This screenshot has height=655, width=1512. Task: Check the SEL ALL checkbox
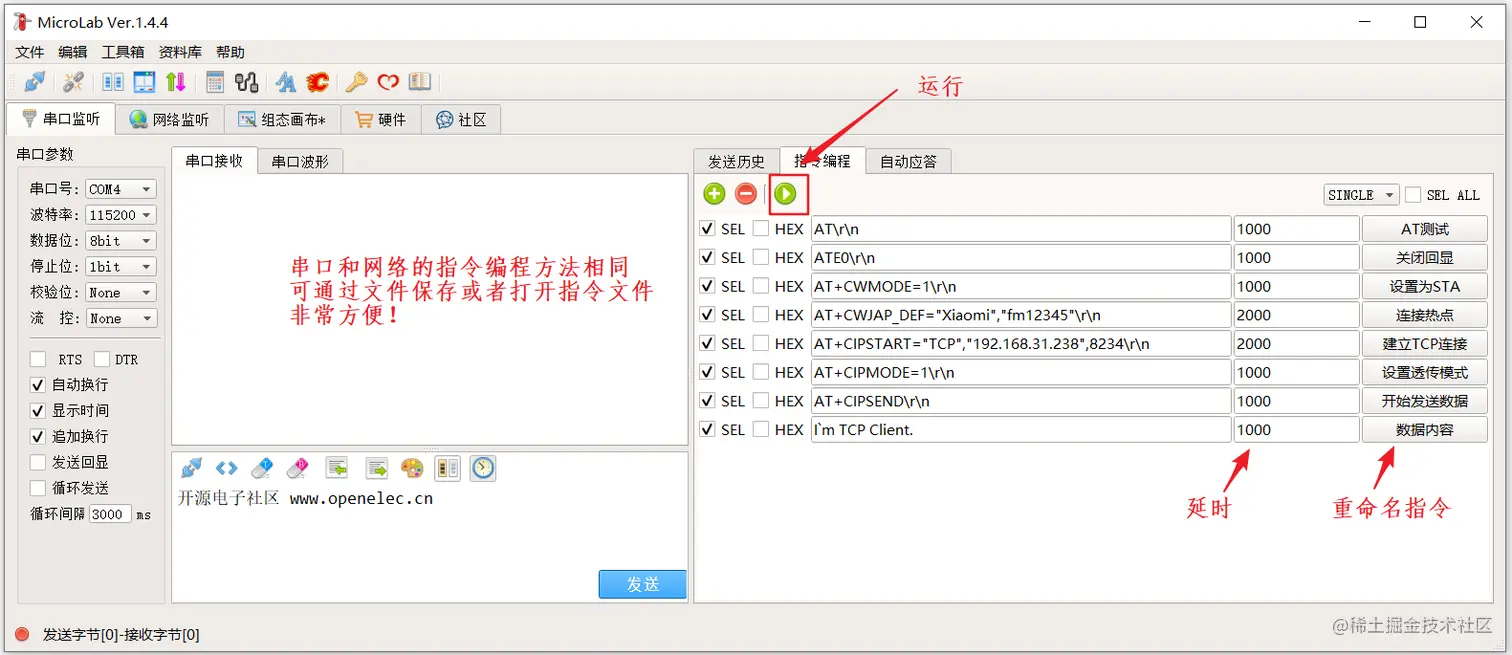pos(1413,195)
